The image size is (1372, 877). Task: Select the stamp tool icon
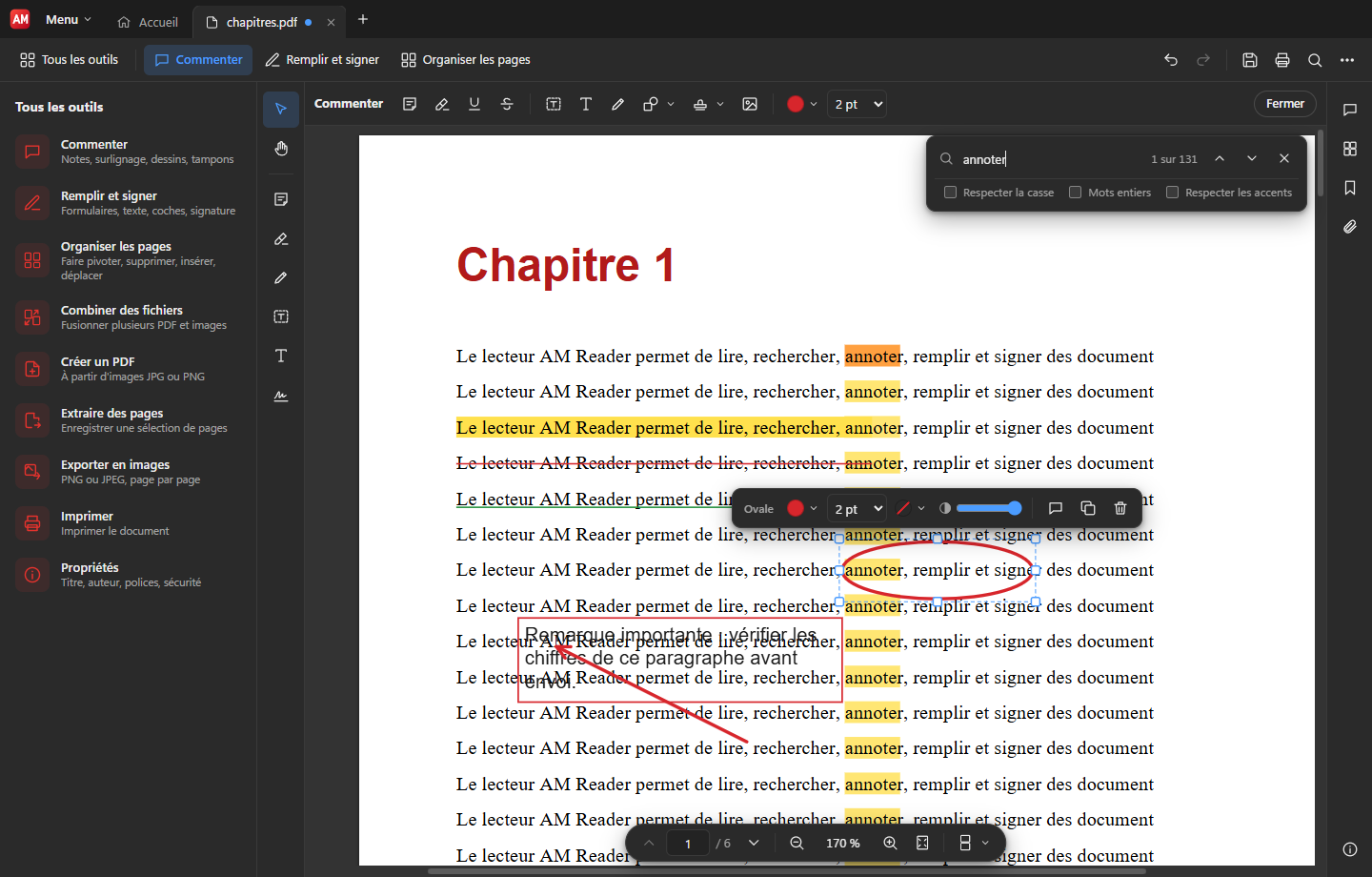coord(700,104)
